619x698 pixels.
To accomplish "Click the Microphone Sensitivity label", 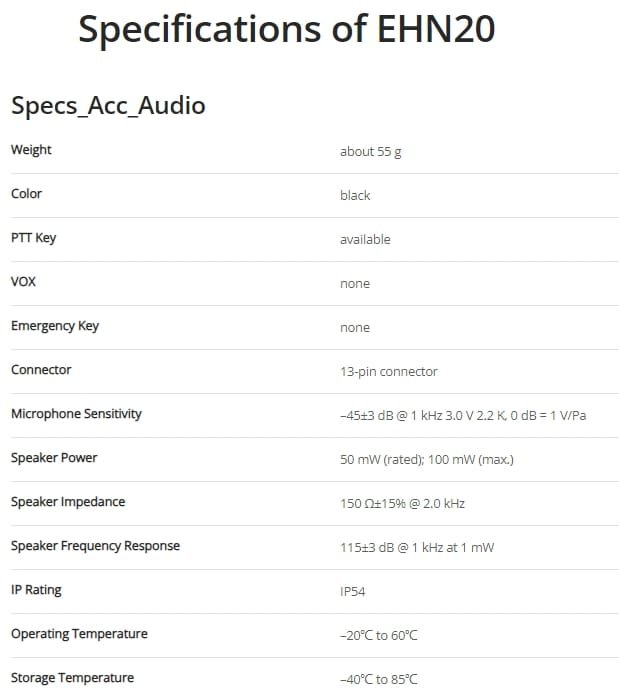I will point(76,414).
